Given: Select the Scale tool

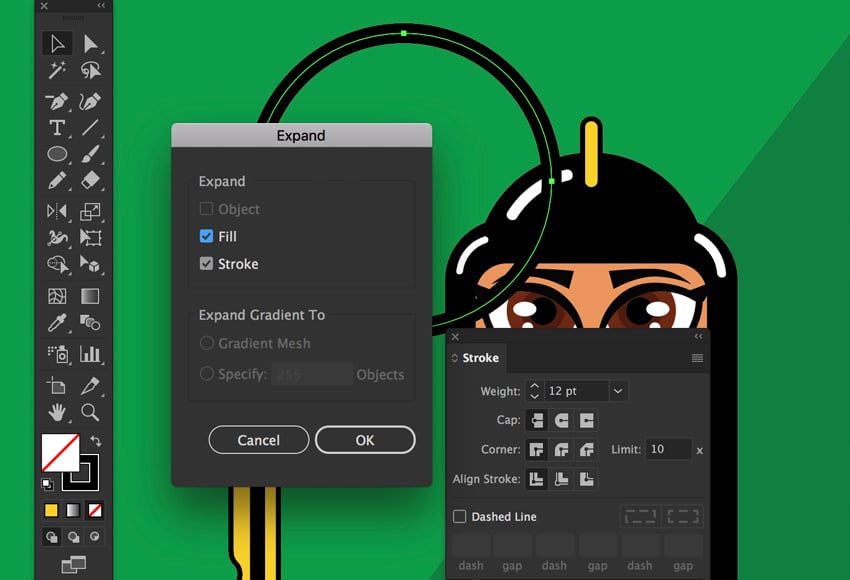Looking at the screenshot, I should click(90, 211).
